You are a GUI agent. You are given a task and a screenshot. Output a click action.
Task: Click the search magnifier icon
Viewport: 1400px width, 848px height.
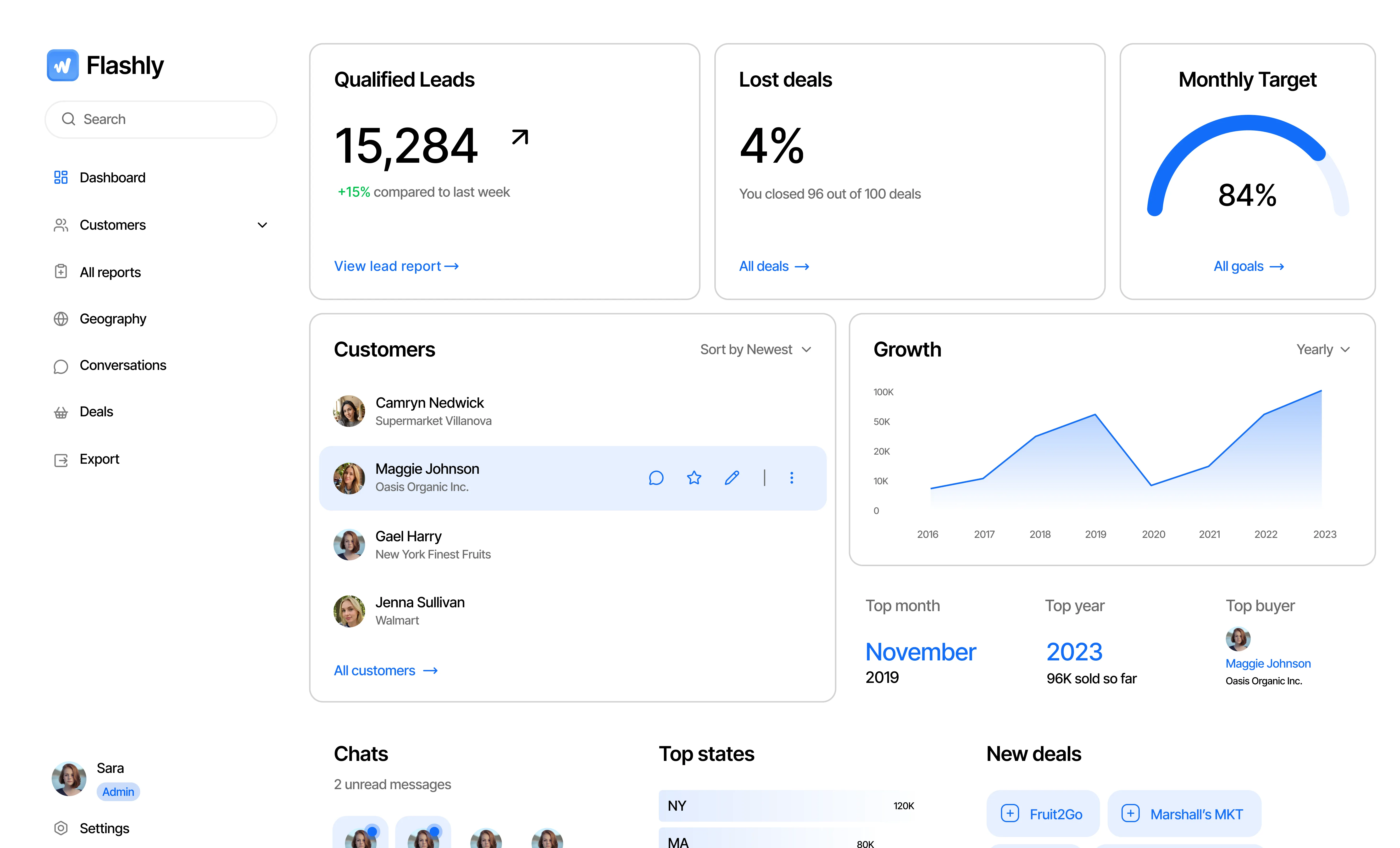pyautogui.click(x=69, y=119)
